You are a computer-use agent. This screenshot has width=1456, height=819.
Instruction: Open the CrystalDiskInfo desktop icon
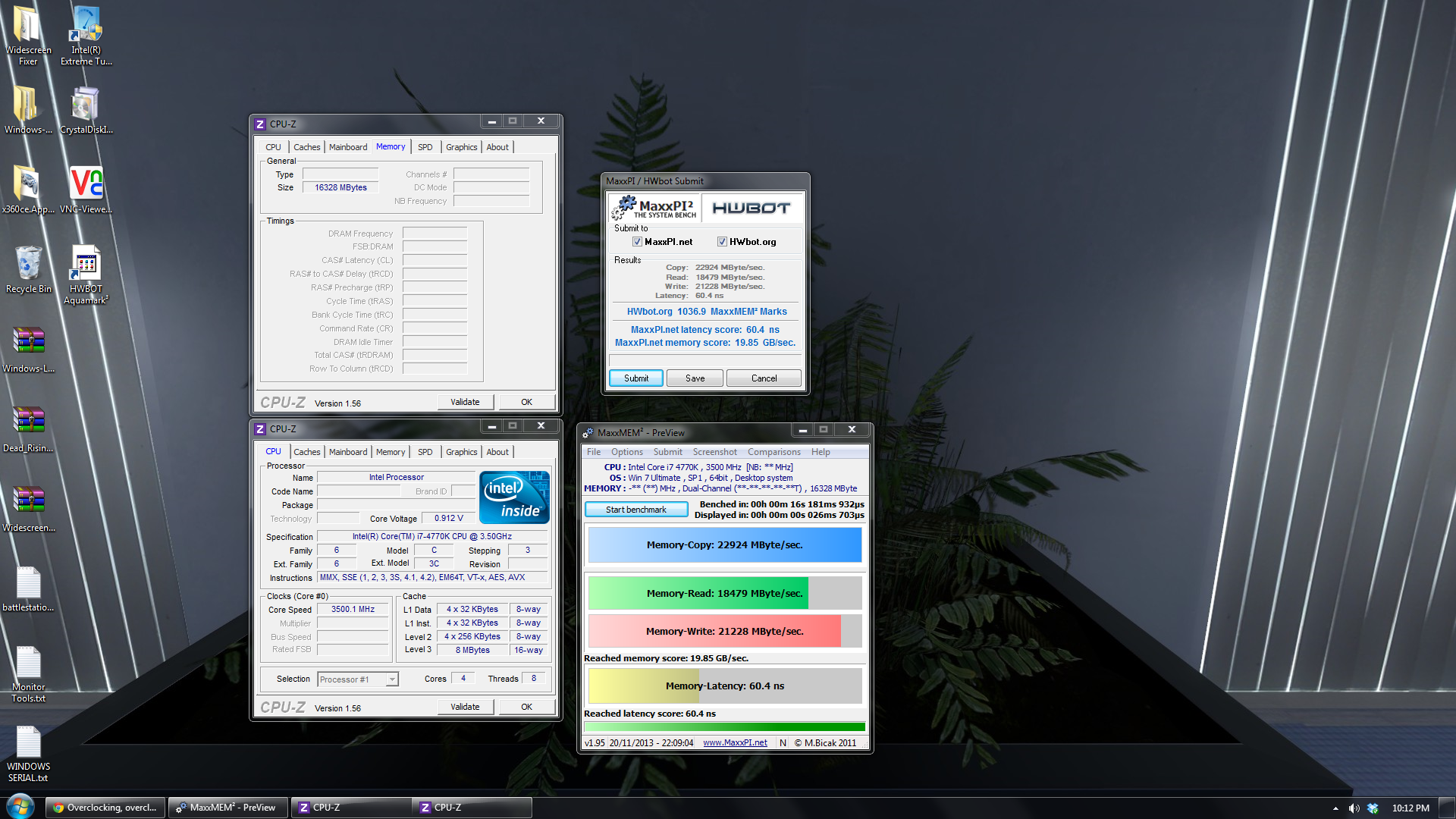coord(86,110)
